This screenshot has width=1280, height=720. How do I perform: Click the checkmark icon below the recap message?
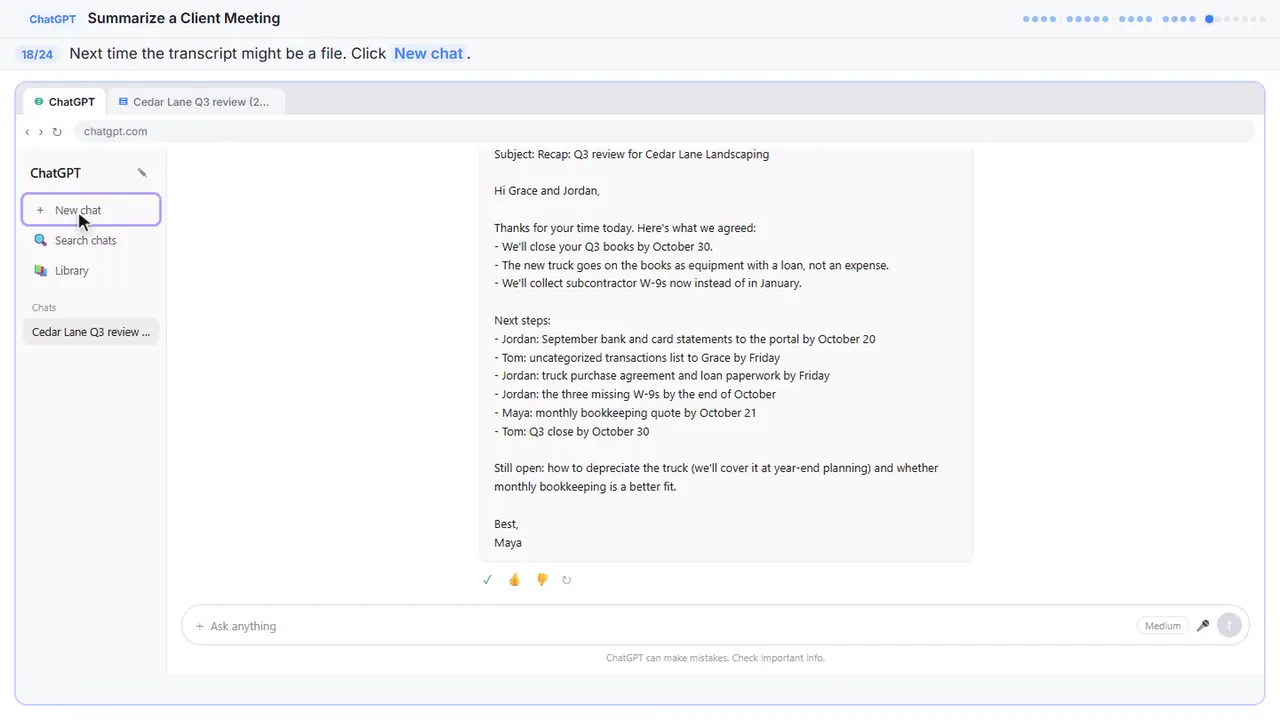click(487, 580)
